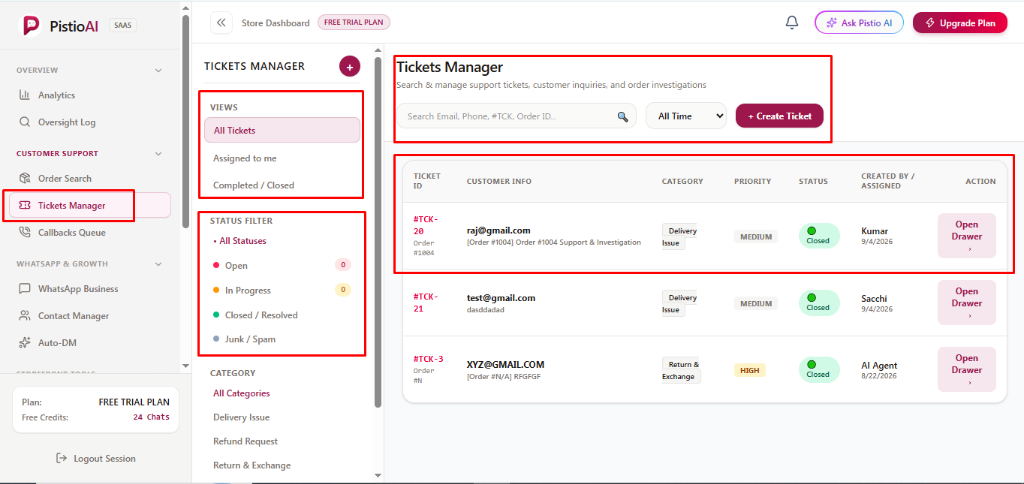Open the All Time date range dropdown
Image resolution: width=1024 pixels, height=484 pixels.
pos(686,116)
